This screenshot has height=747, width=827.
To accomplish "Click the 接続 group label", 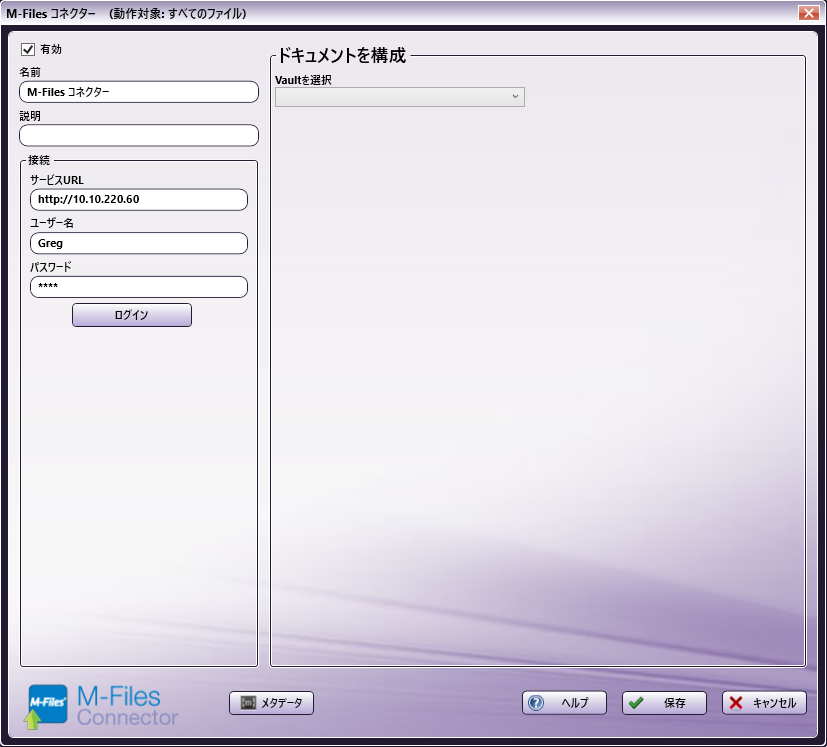I will pyautogui.click(x=39, y=160).
